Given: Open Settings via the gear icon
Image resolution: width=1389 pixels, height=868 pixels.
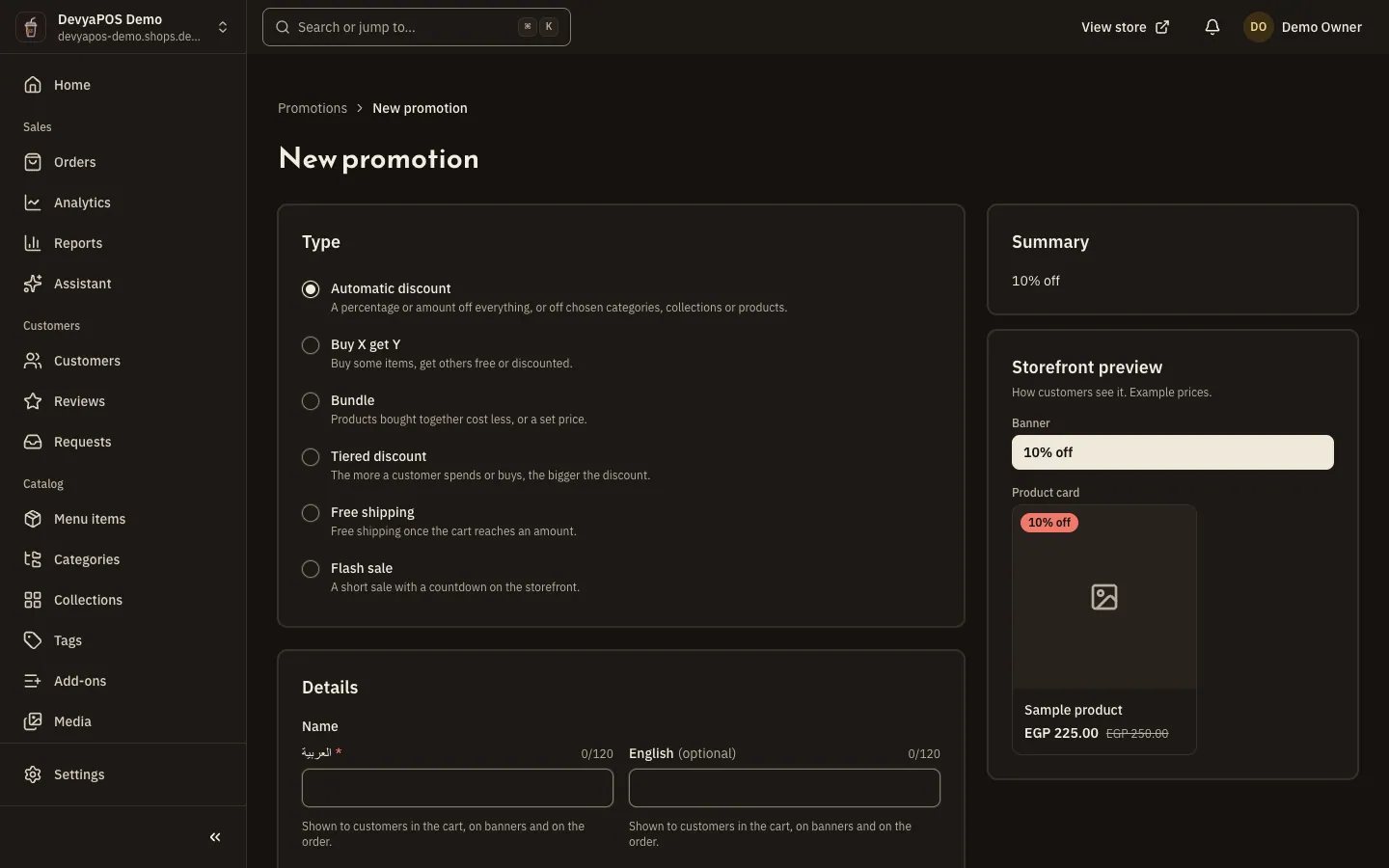Looking at the screenshot, I should point(33,774).
